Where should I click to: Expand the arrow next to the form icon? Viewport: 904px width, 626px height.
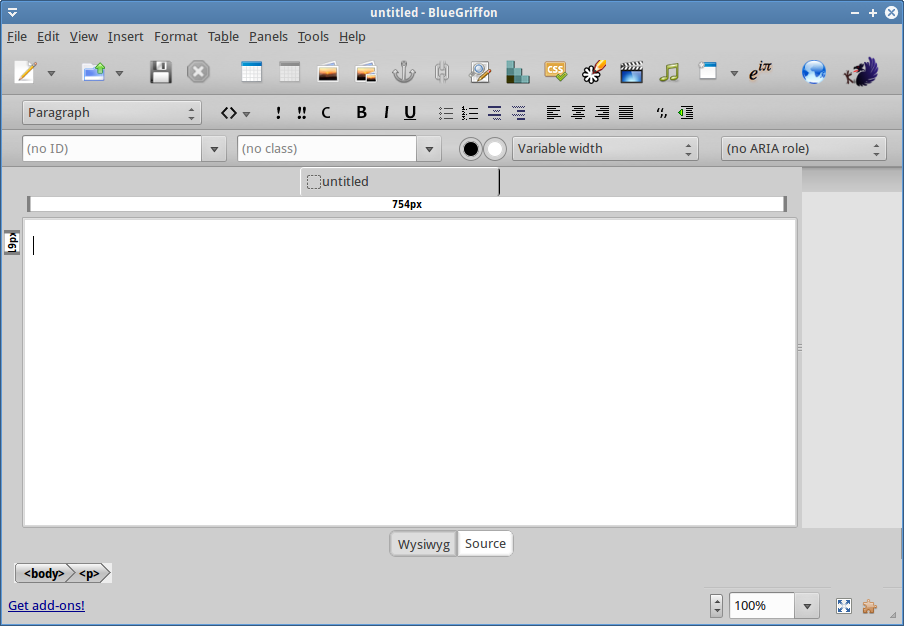734,73
